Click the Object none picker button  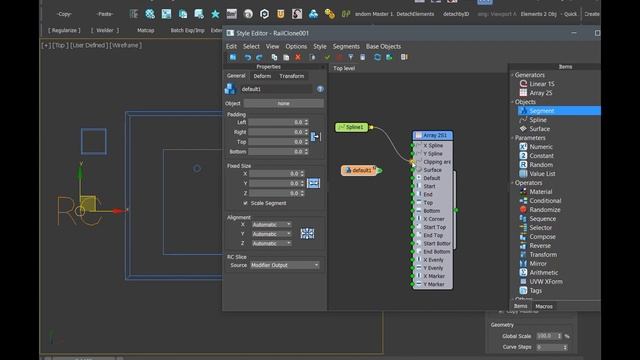(283, 104)
